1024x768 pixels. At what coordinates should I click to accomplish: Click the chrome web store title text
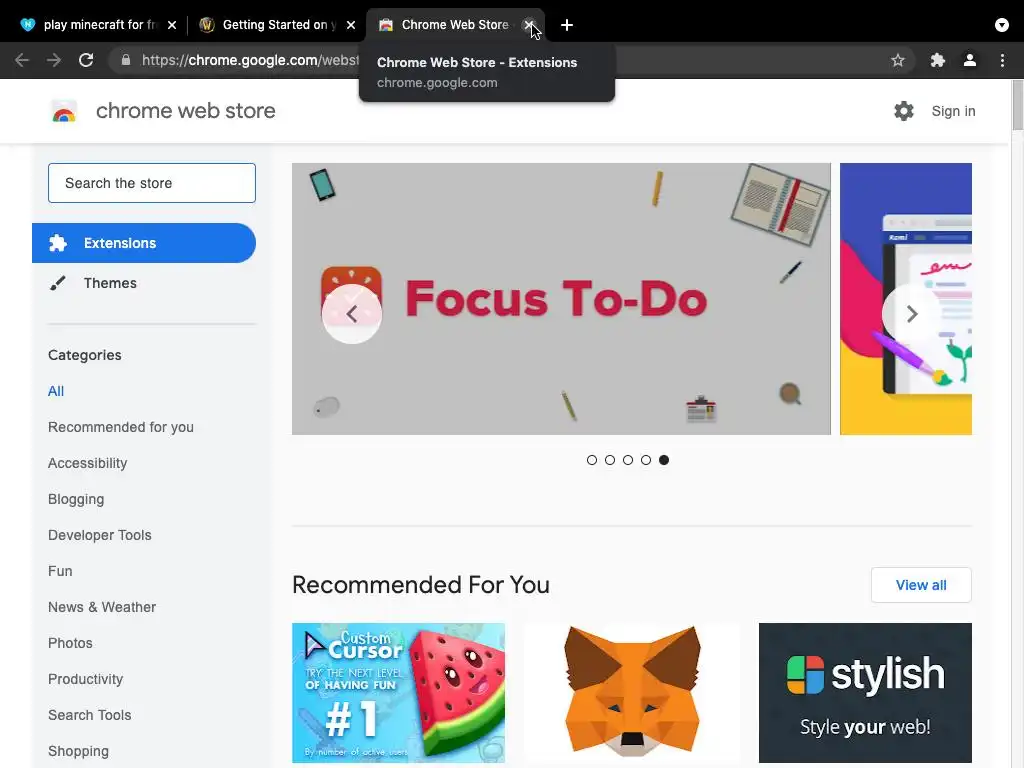click(x=185, y=111)
